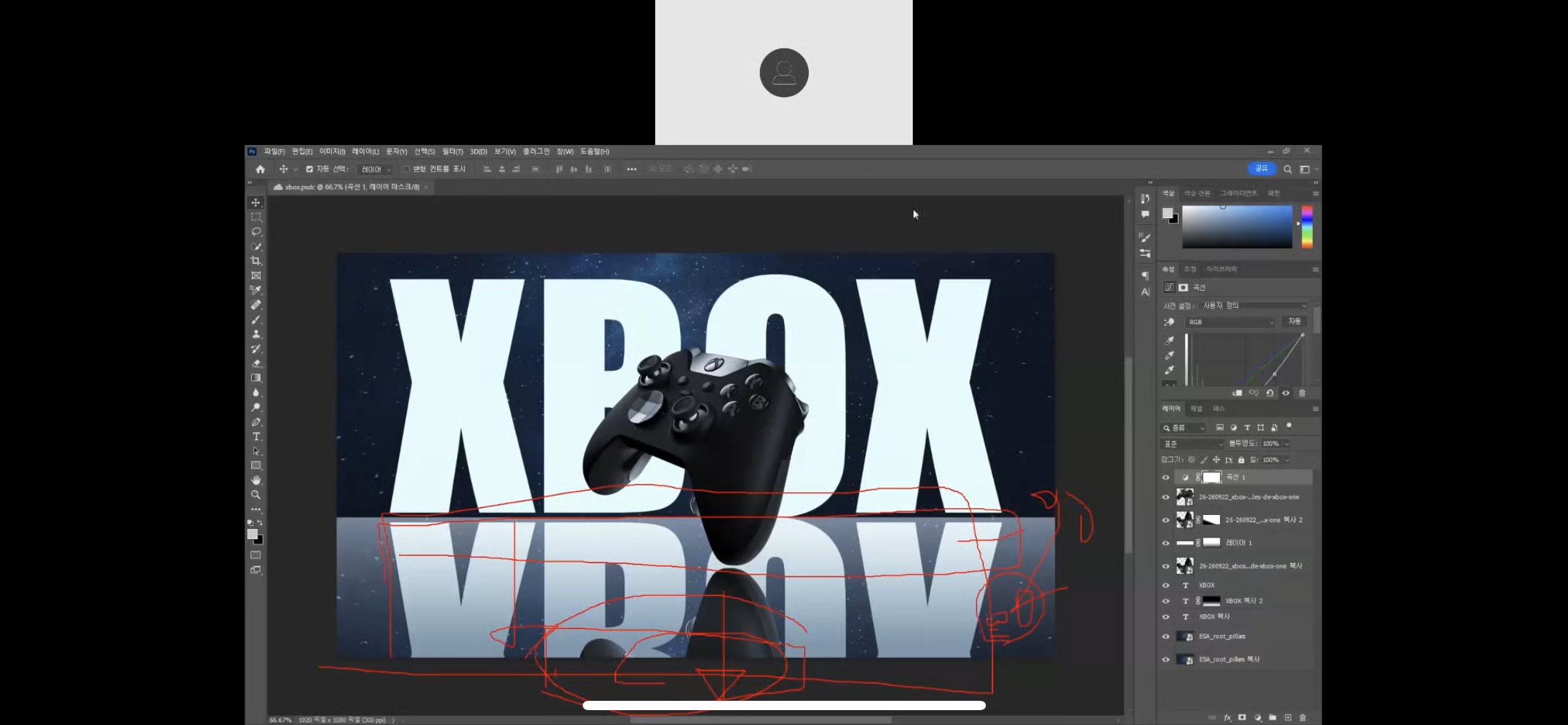
Task: Open the 필터(T) menu
Action: point(453,152)
